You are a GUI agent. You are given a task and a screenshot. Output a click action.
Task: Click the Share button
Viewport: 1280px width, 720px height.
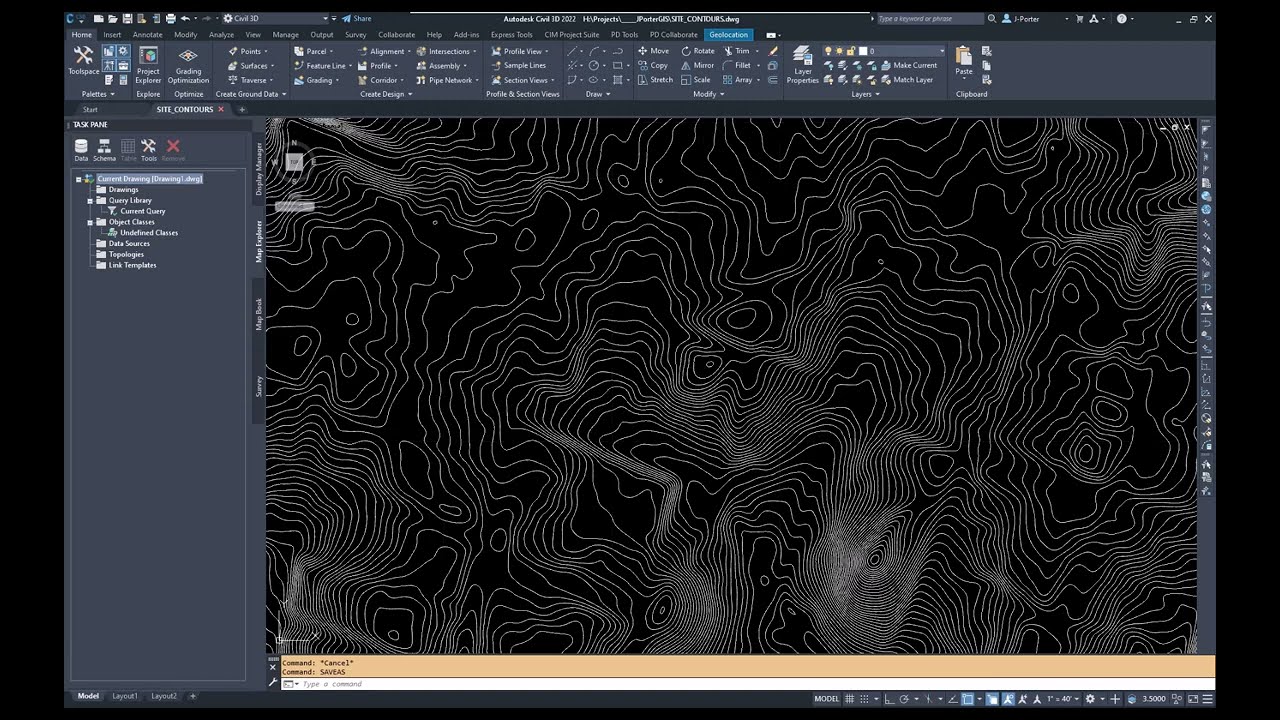(x=356, y=18)
